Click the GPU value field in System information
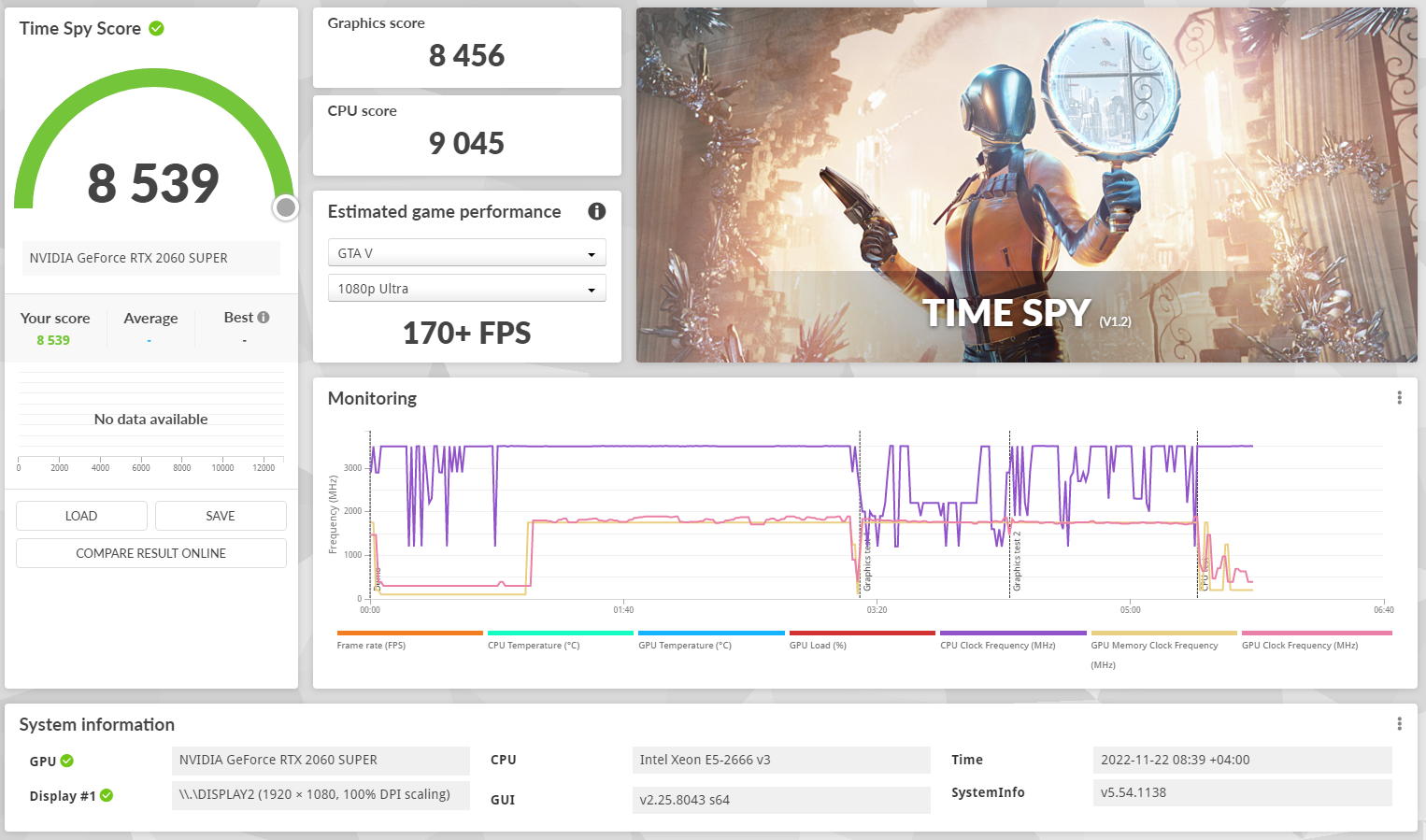The image size is (1426, 840). tap(321, 761)
